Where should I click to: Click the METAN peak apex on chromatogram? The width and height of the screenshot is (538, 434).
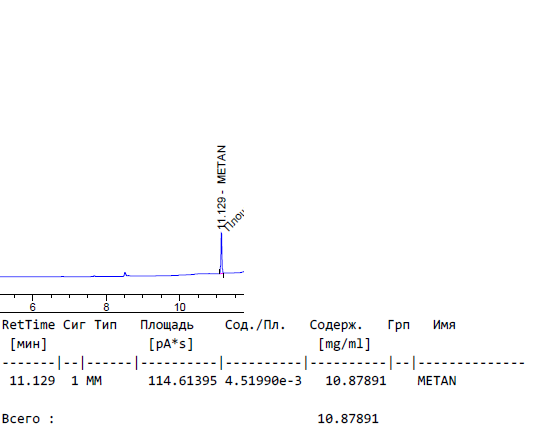click(221, 234)
